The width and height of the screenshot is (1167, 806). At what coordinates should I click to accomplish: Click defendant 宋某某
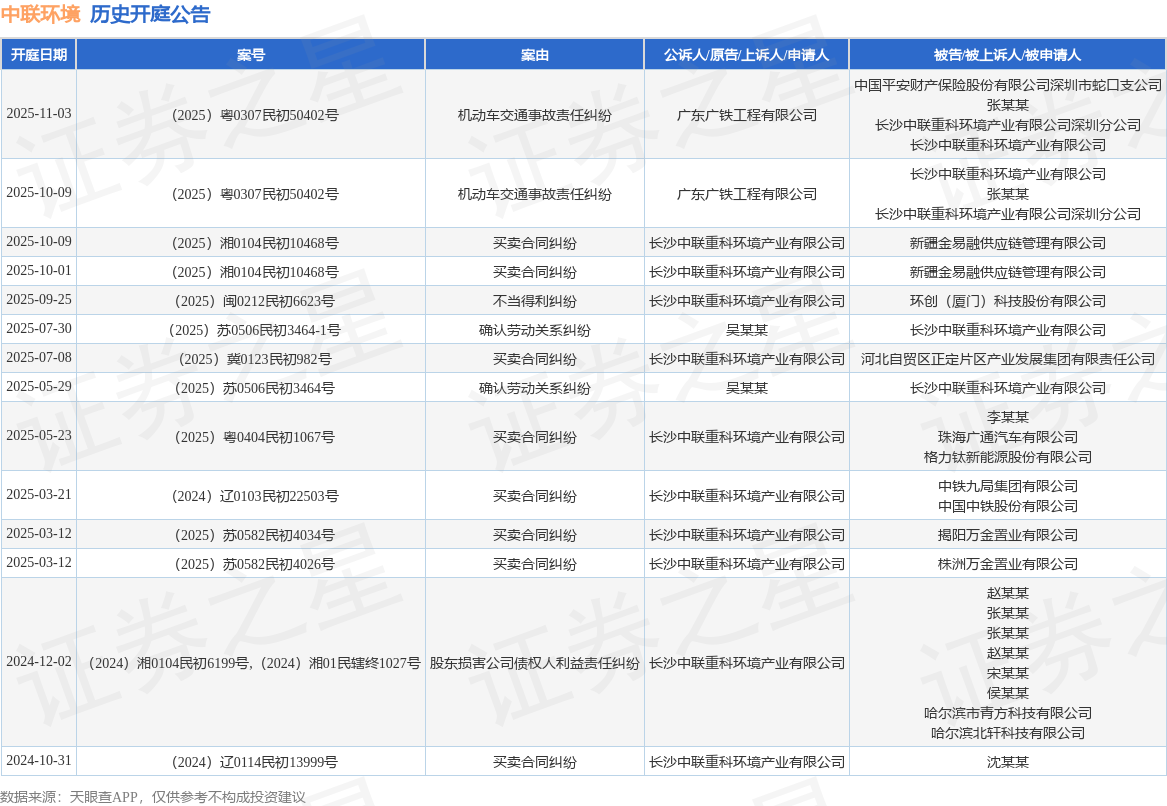coord(1008,673)
